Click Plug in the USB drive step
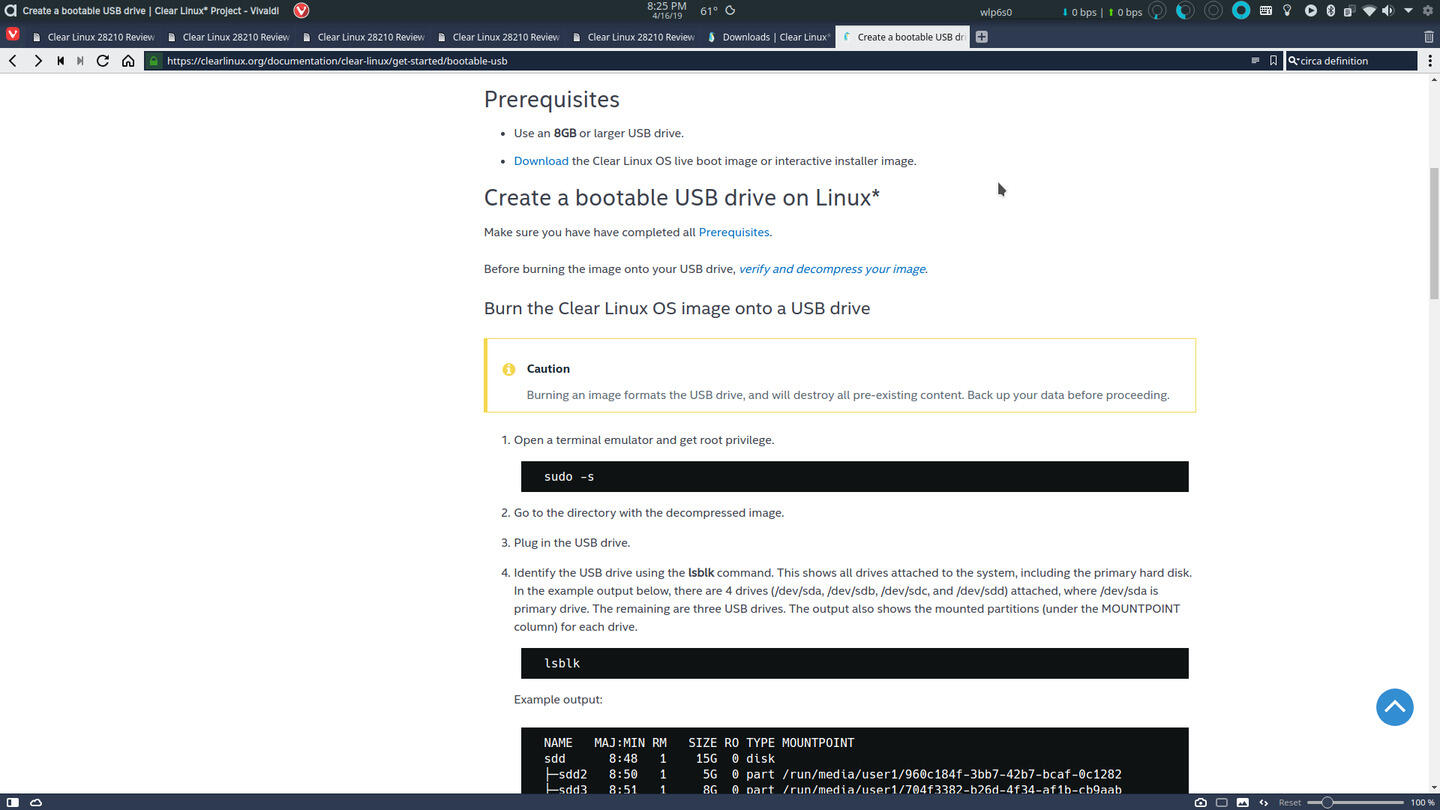 [x=572, y=543]
